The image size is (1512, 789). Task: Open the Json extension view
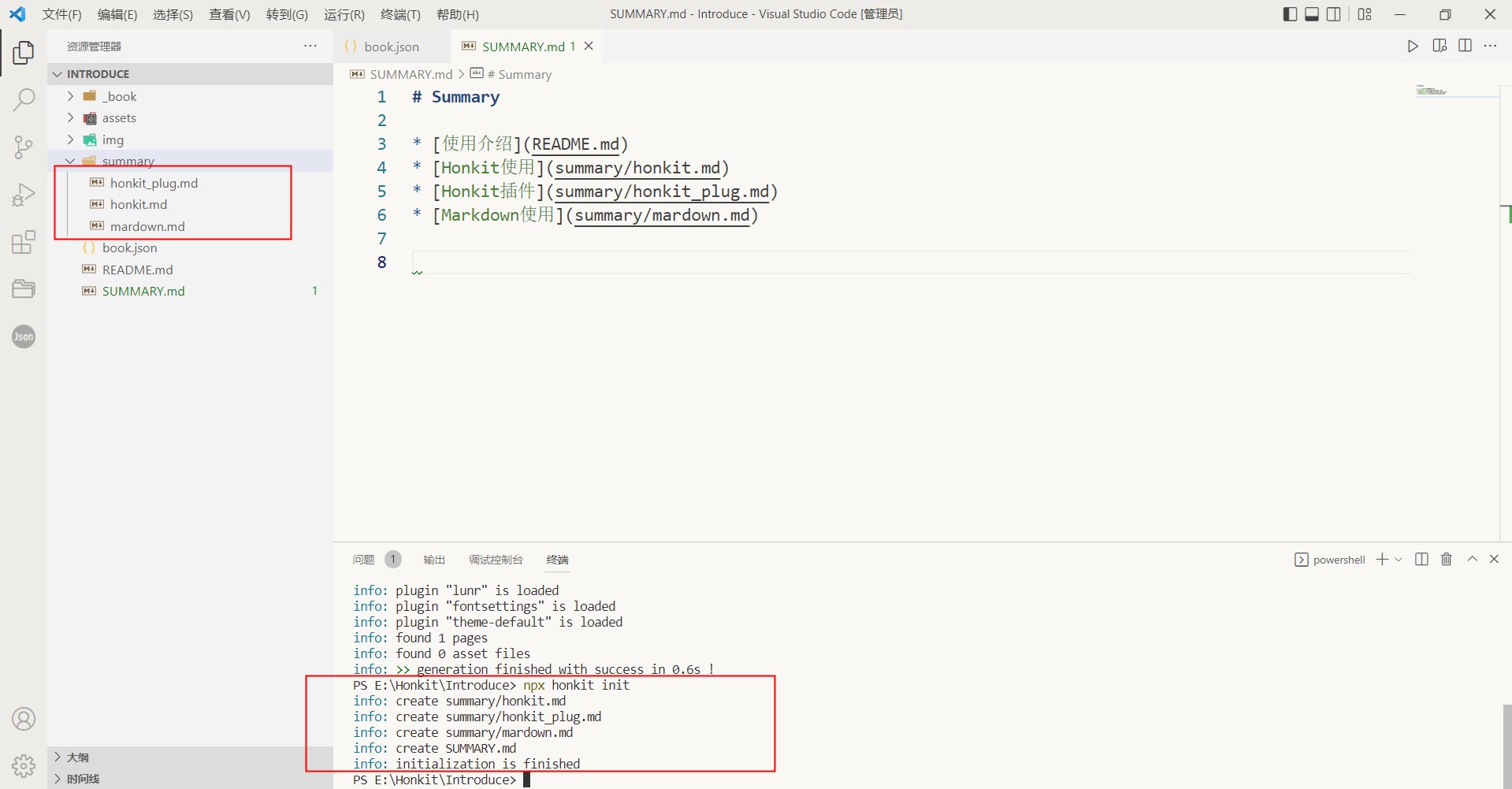(x=24, y=337)
